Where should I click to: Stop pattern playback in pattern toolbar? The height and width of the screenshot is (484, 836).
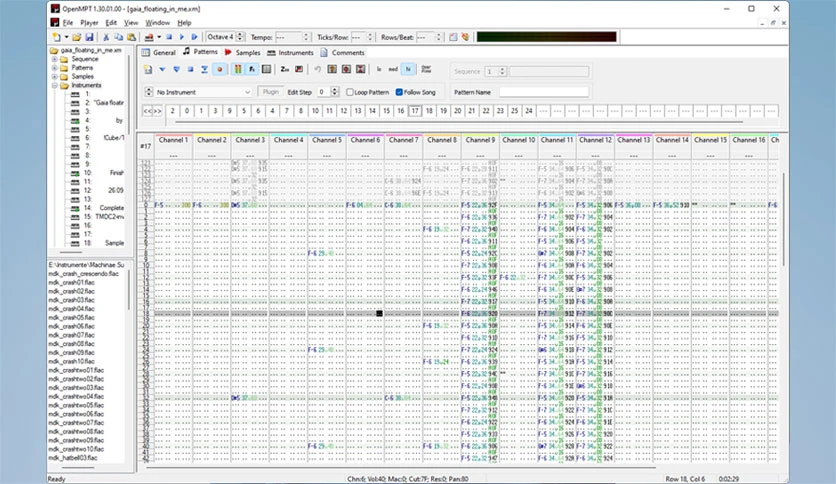[x=190, y=69]
